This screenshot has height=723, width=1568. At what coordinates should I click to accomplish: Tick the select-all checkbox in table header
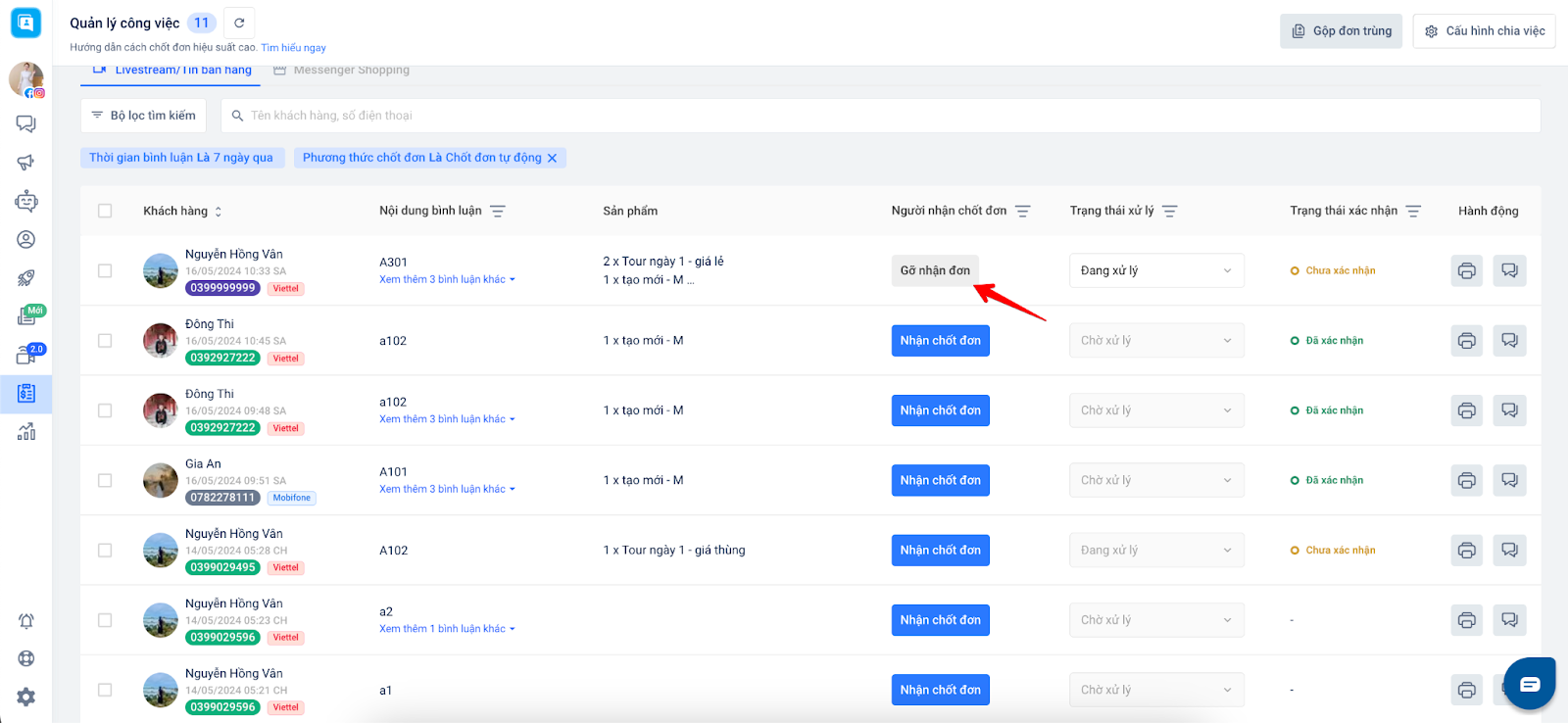(x=105, y=211)
